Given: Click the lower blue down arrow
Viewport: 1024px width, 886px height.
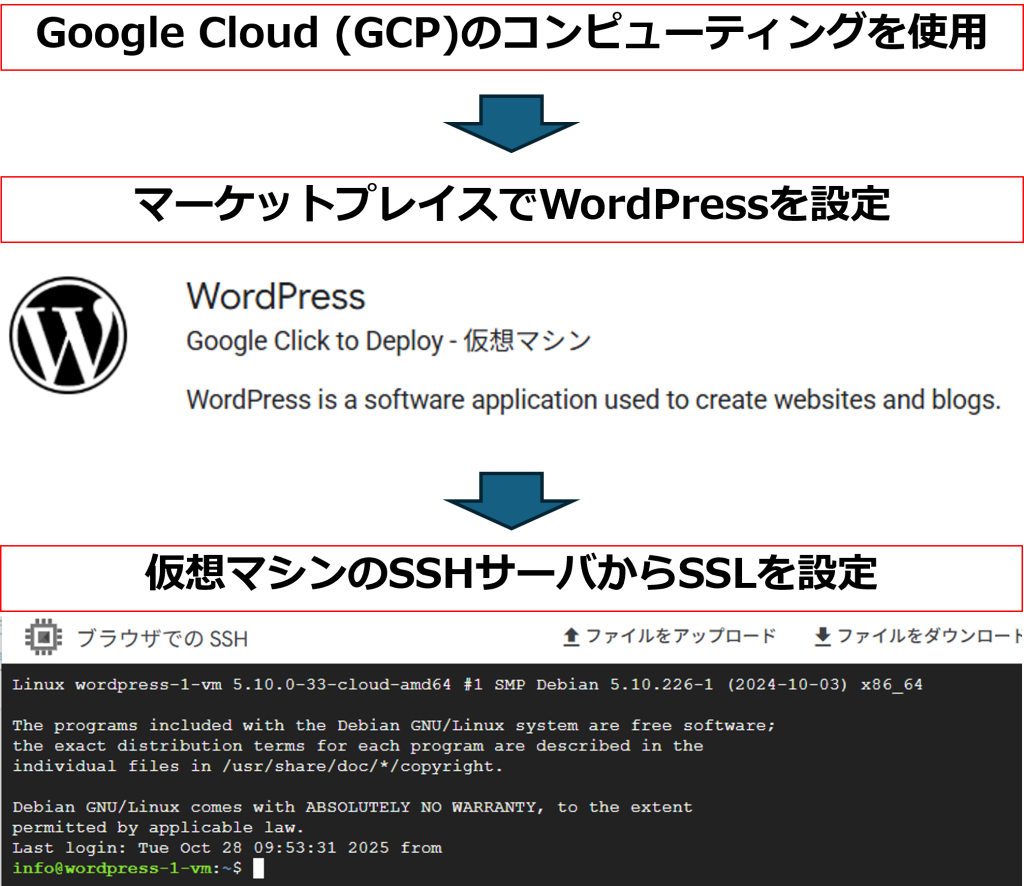Looking at the screenshot, I should point(511,500).
